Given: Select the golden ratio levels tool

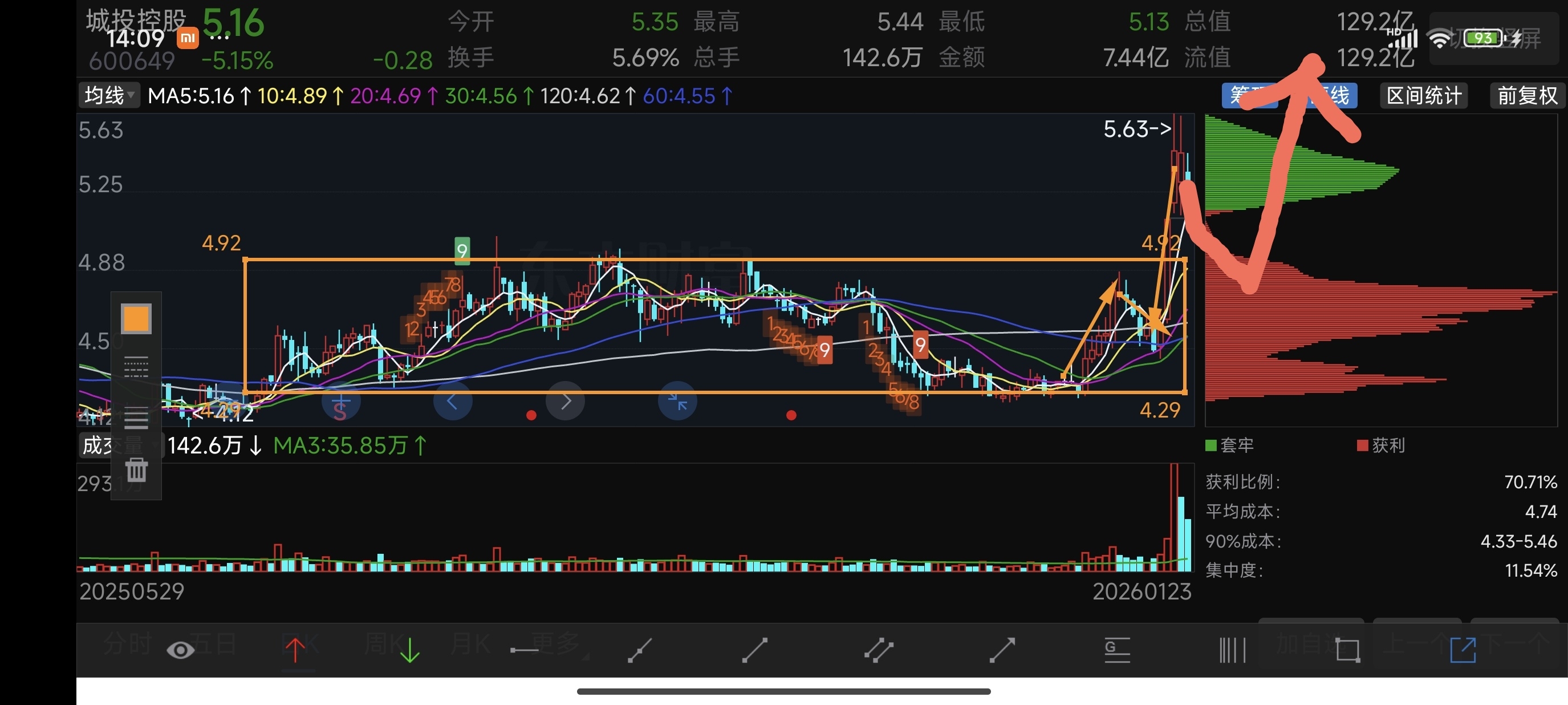Looking at the screenshot, I should point(1117,650).
